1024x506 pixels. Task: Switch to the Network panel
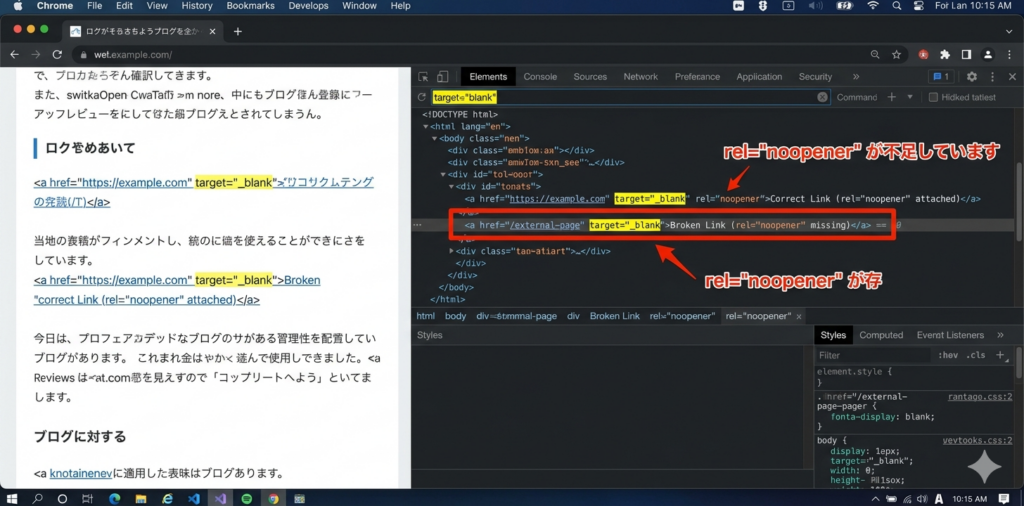[x=641, y=76]
